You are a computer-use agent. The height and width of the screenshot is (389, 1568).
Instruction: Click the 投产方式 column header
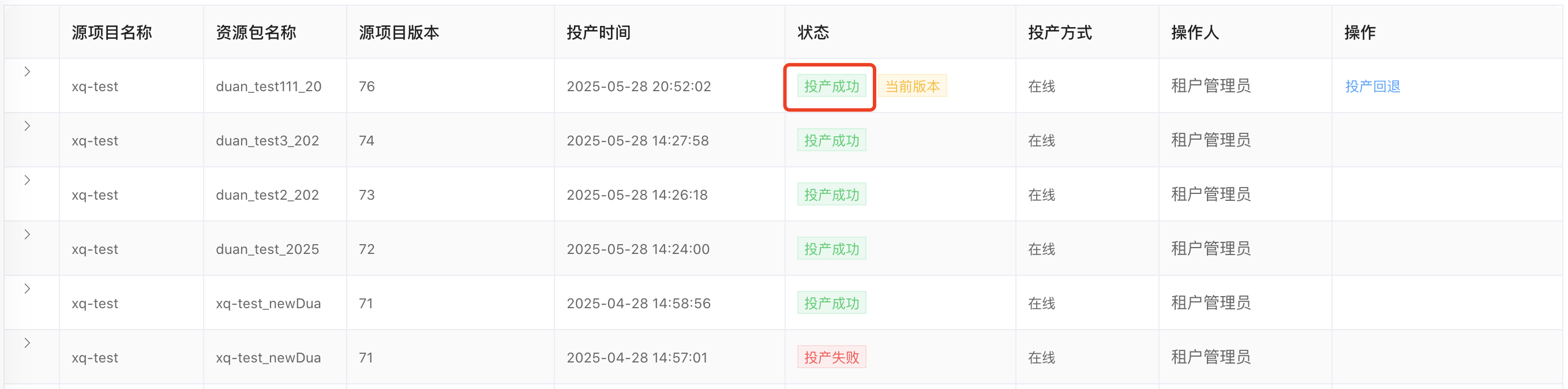point(1060,32)
